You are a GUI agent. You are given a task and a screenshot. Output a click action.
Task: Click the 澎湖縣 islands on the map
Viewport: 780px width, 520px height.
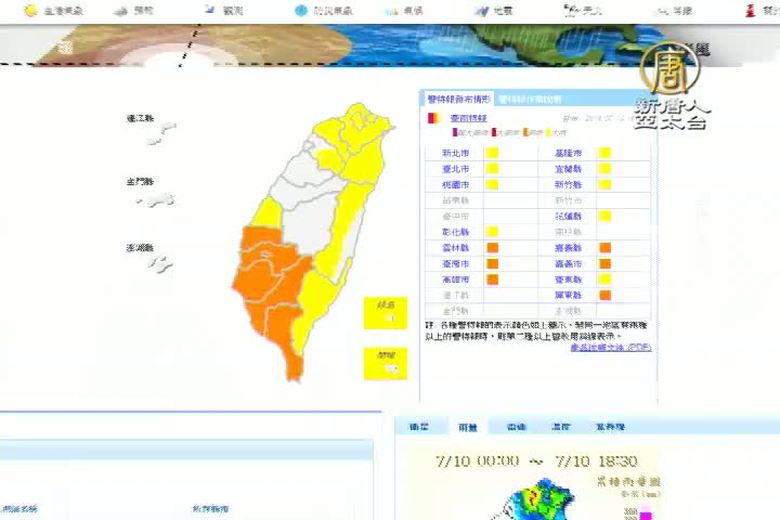(158, 264)
